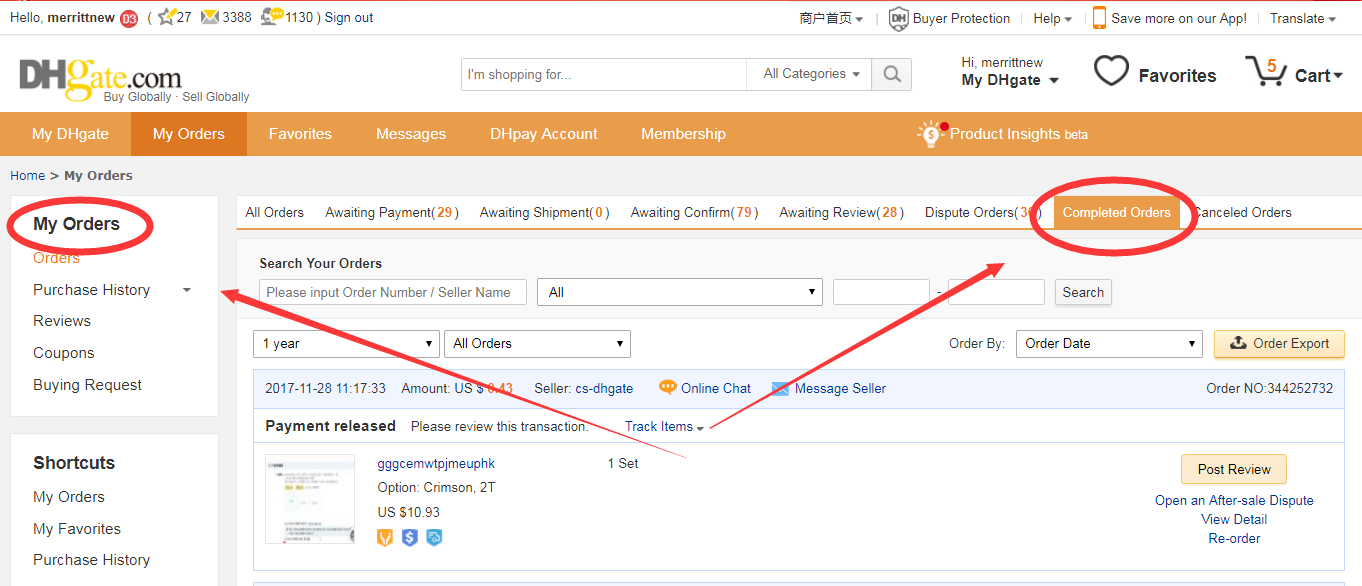
Task: Click the I'm shopping for search field
Action: [604, 74]
